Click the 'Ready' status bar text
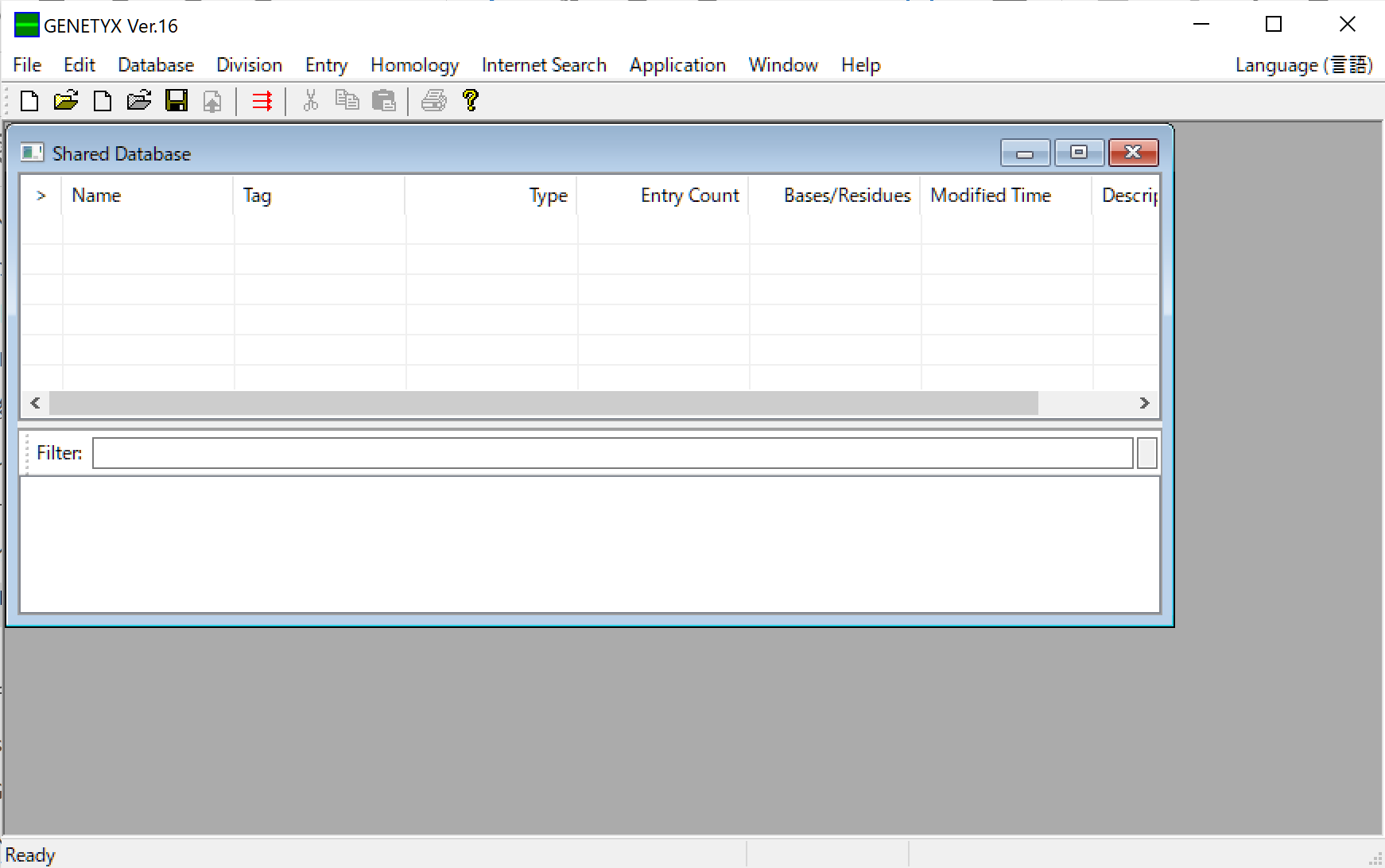The image size is (1385, 868). (30, 855)
